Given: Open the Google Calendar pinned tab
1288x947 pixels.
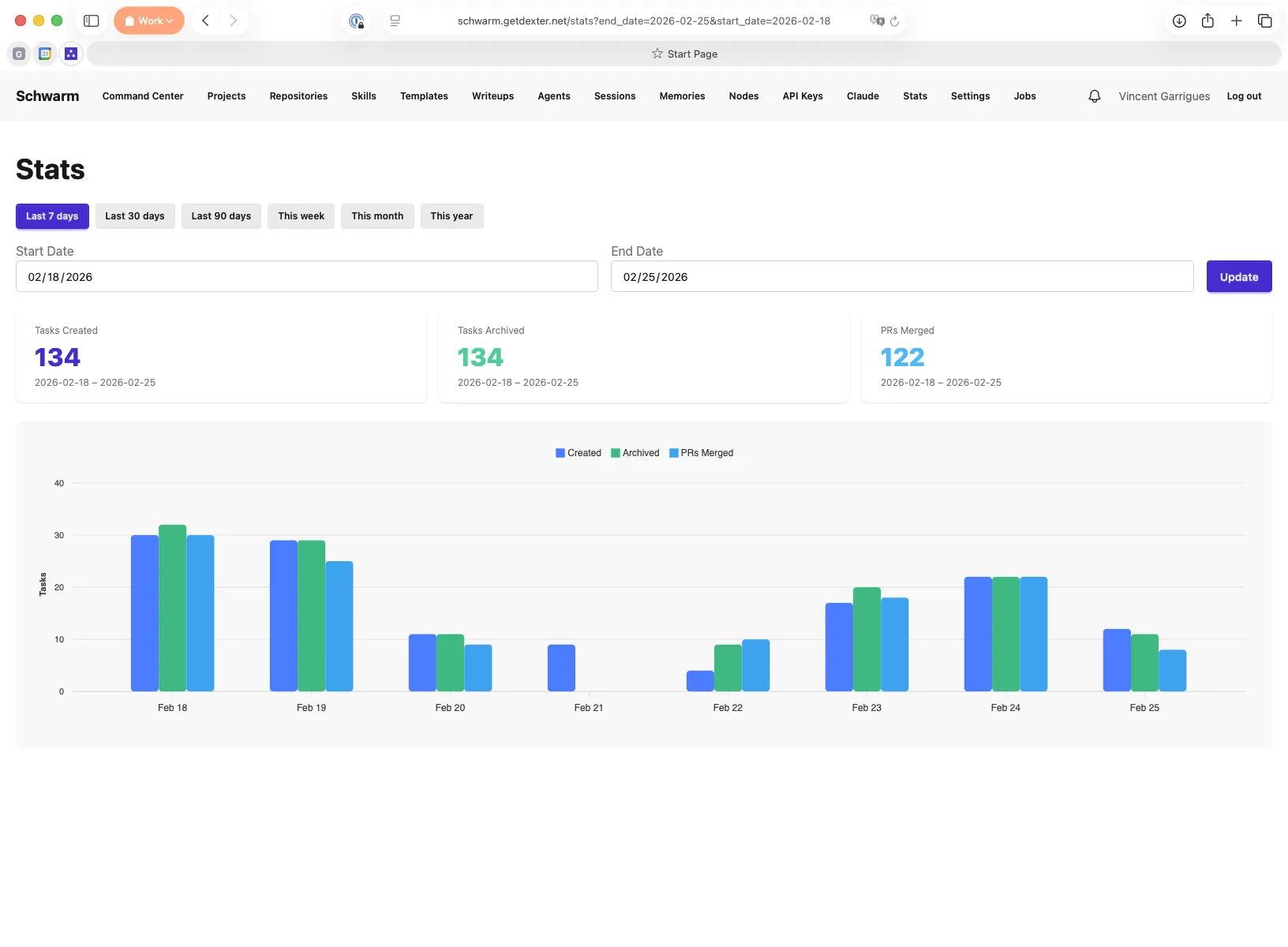Looking at the screenshot, I should (45, 54).
